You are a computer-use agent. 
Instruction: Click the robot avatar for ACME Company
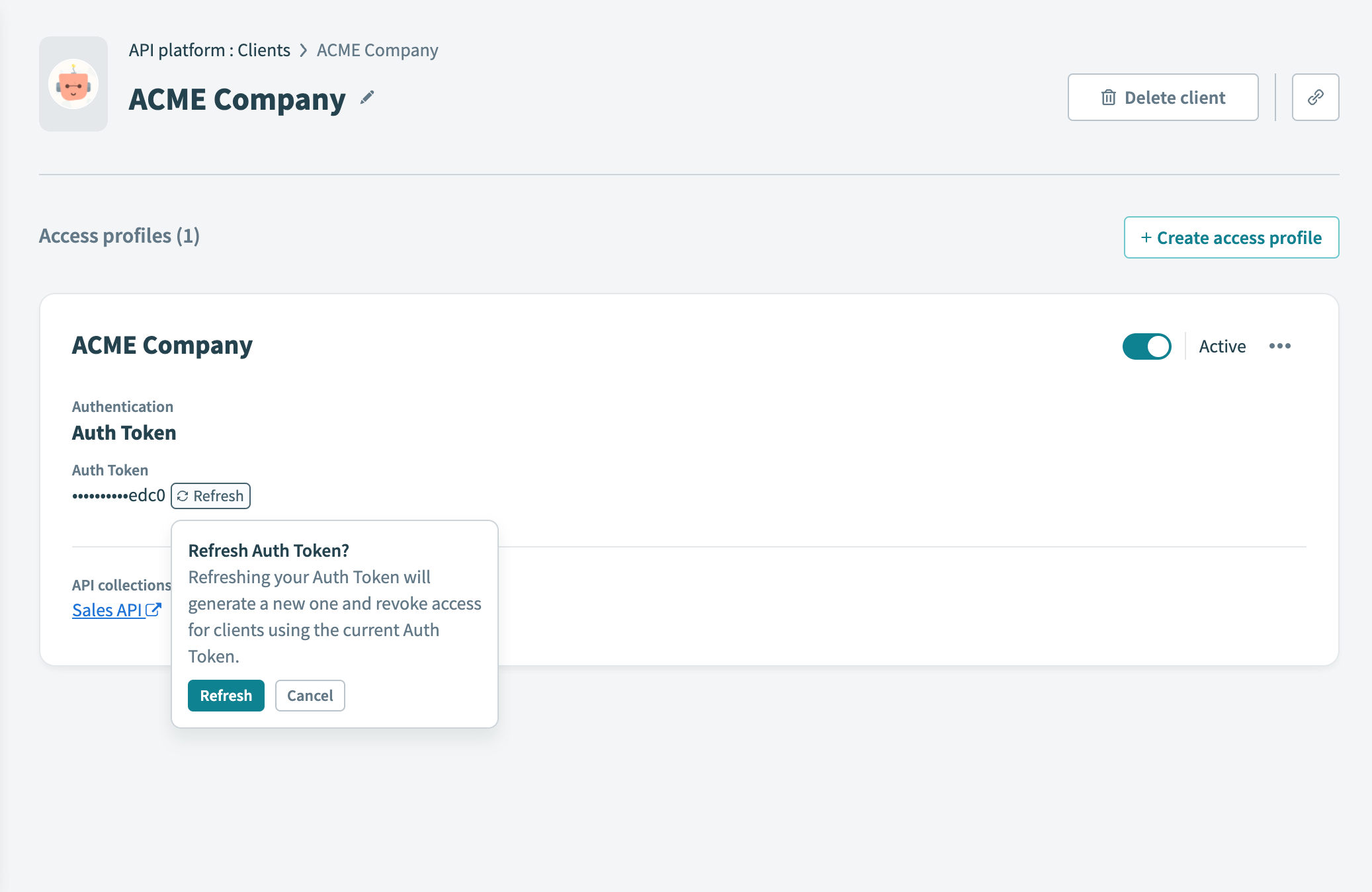pos(73,84)
